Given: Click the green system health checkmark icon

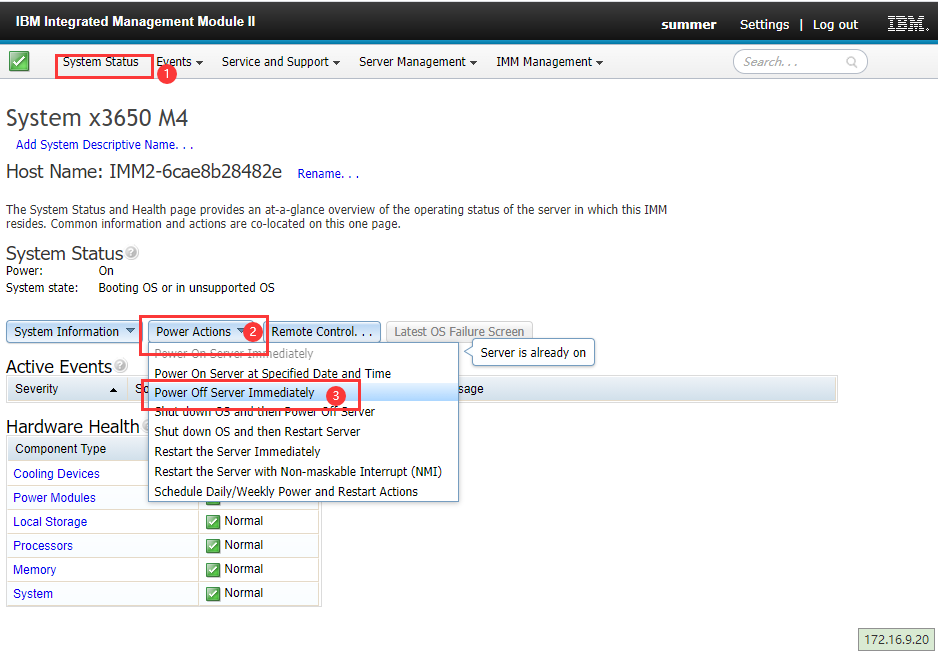Looking at the screenshot, I should point(19,61).
